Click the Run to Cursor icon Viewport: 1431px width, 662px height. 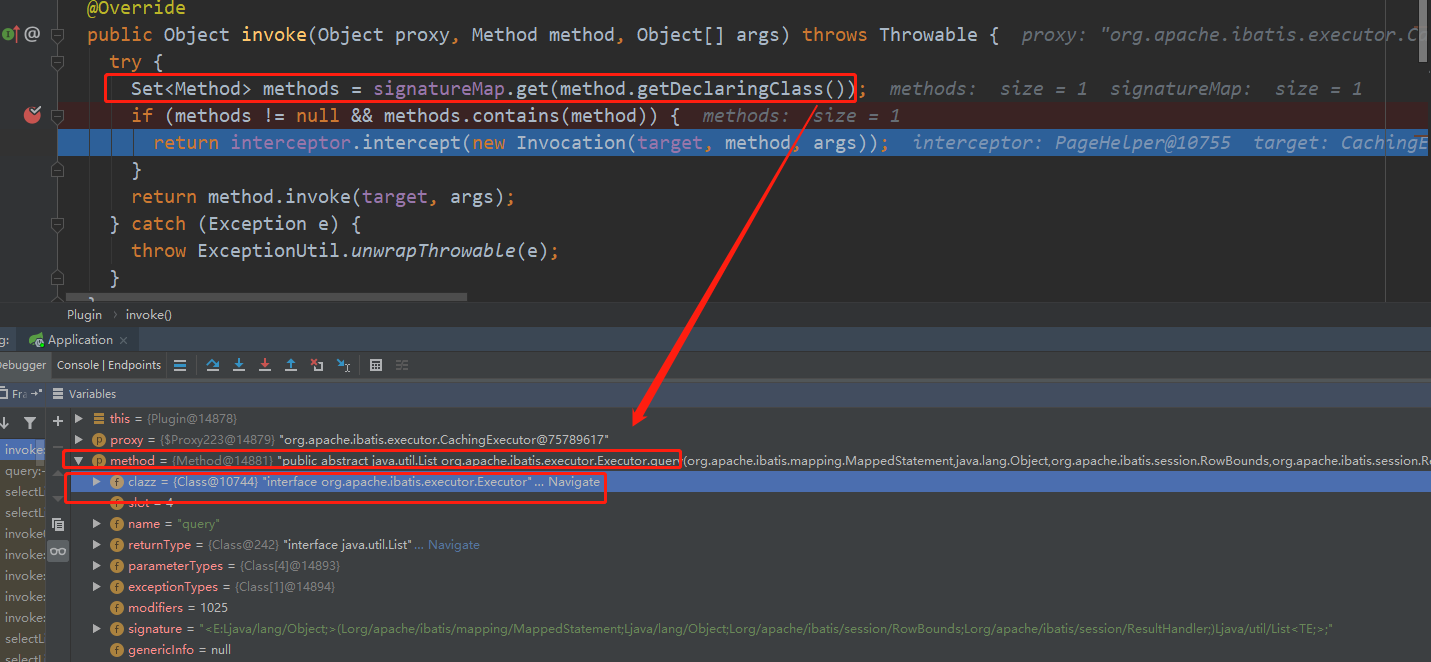point(343,365)
